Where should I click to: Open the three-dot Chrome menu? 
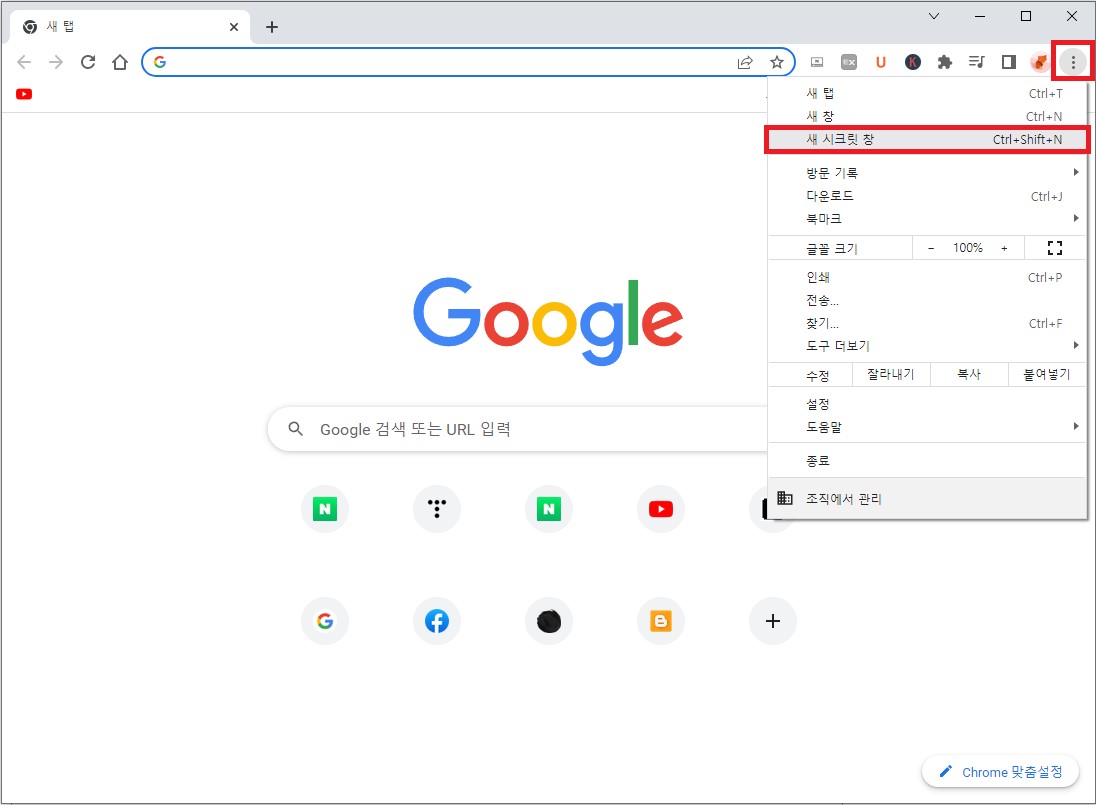click(x=1073, y=62)
